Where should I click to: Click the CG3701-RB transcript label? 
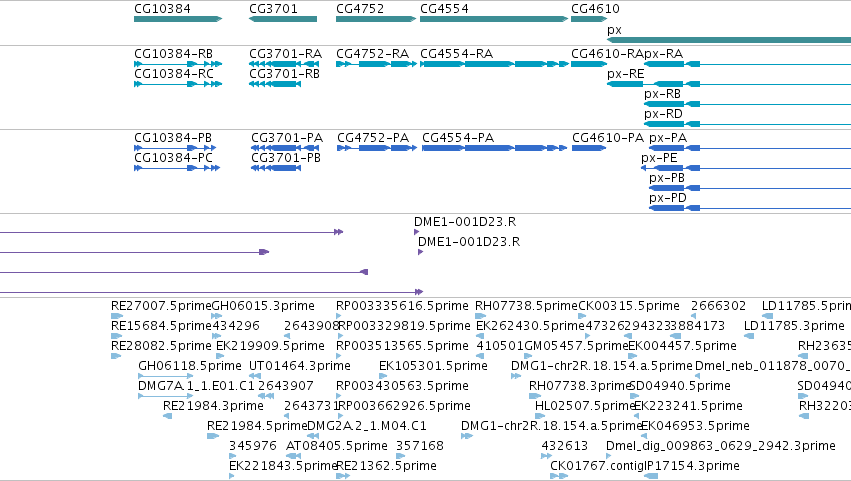[x=284, y=74]
